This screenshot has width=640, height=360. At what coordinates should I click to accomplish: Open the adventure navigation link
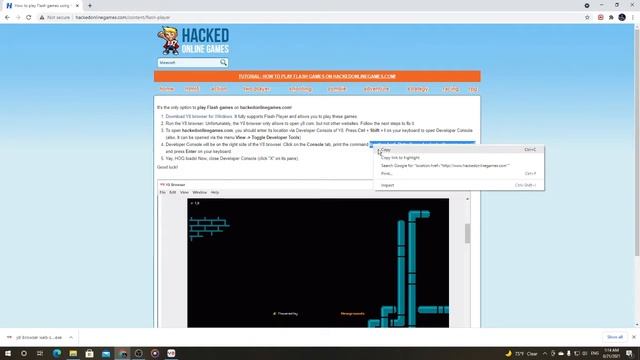click(376, 89)
